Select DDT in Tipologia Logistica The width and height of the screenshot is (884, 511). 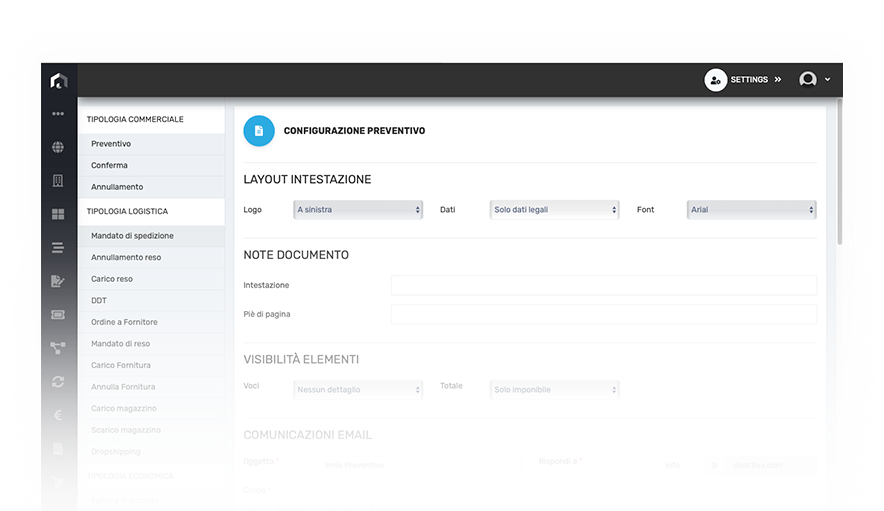(x=151, y=301)
